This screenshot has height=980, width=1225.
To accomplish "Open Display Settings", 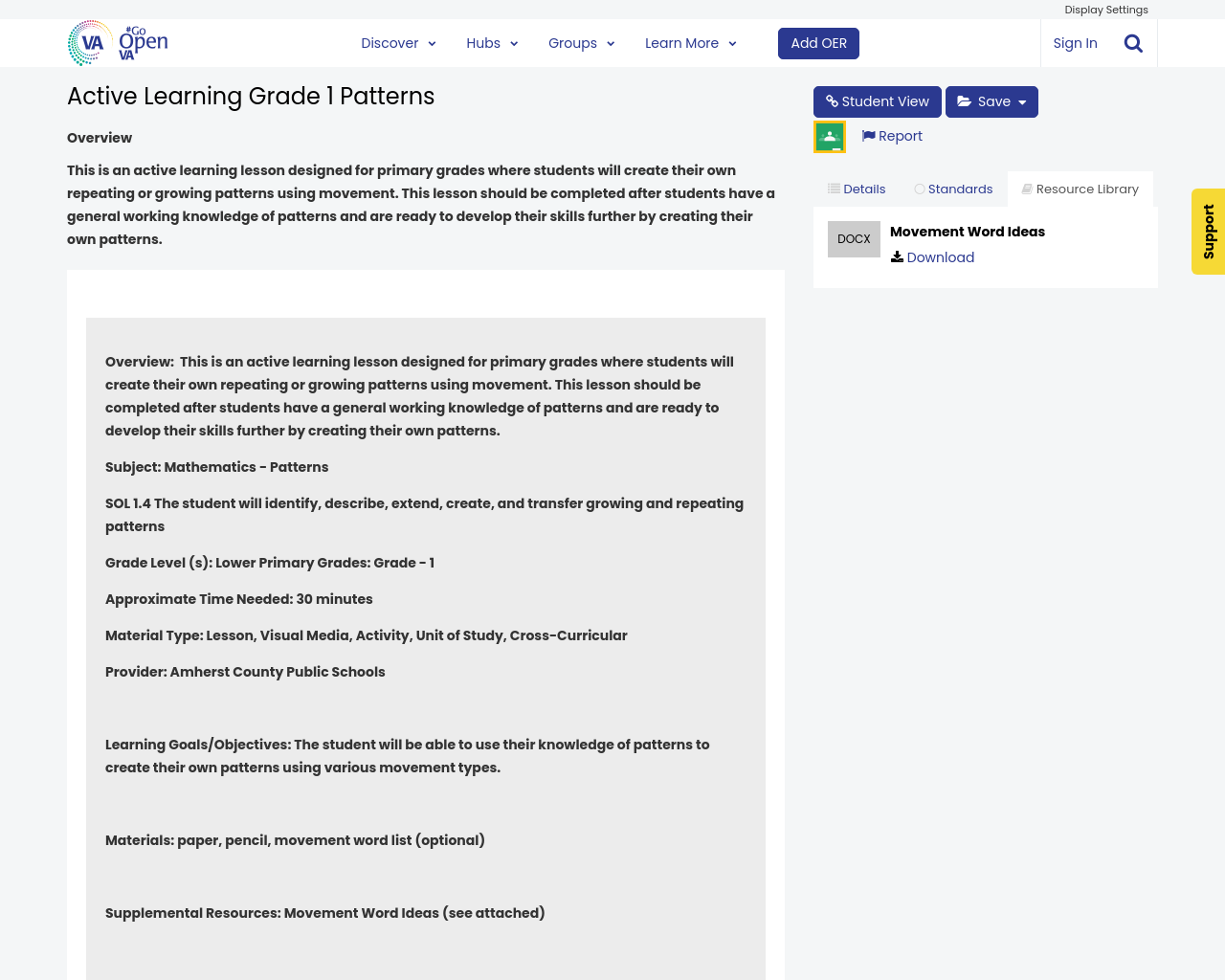I will [x=1106, y=9].
